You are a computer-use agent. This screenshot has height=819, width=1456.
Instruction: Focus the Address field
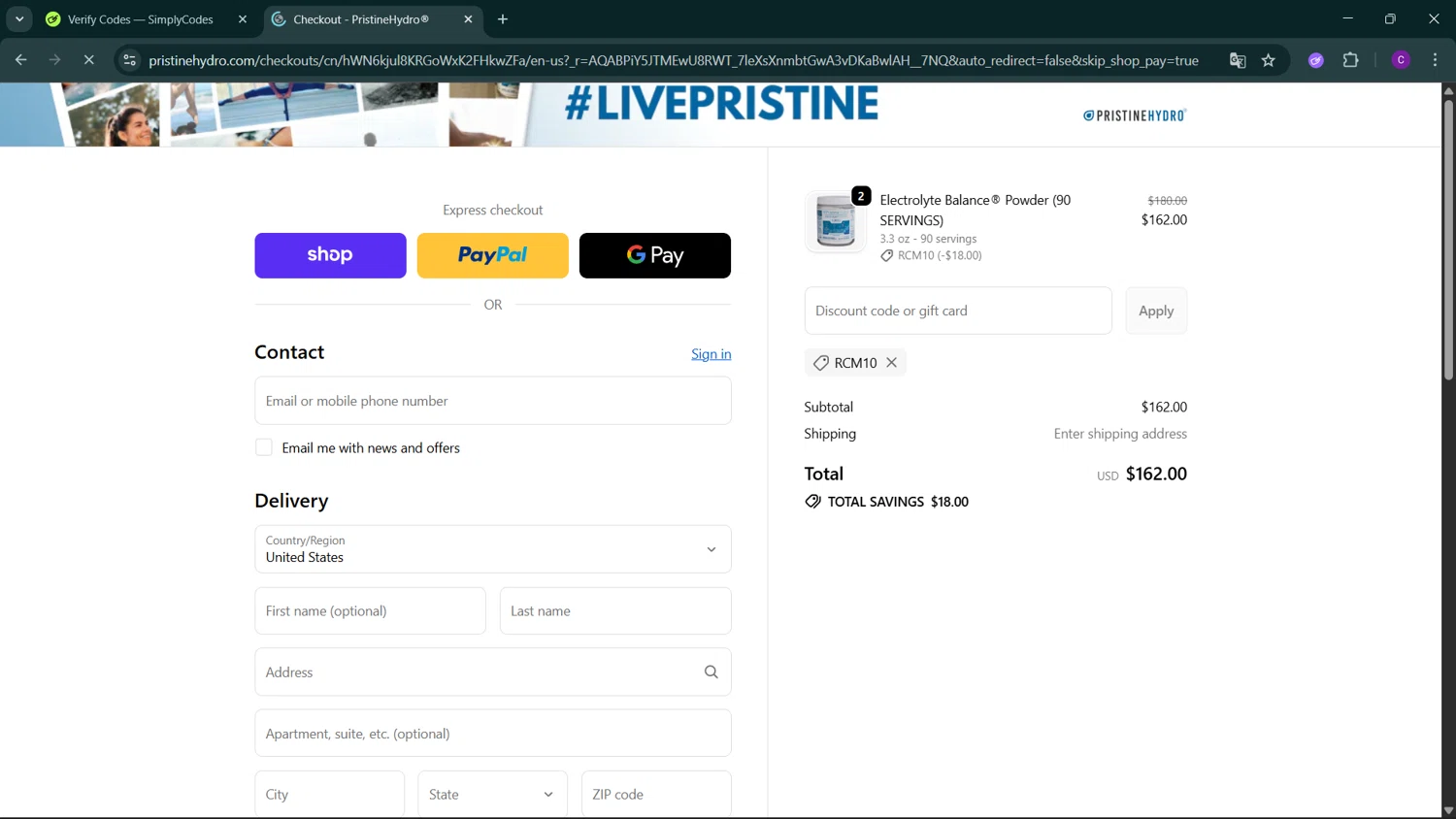tap(493, 672)
